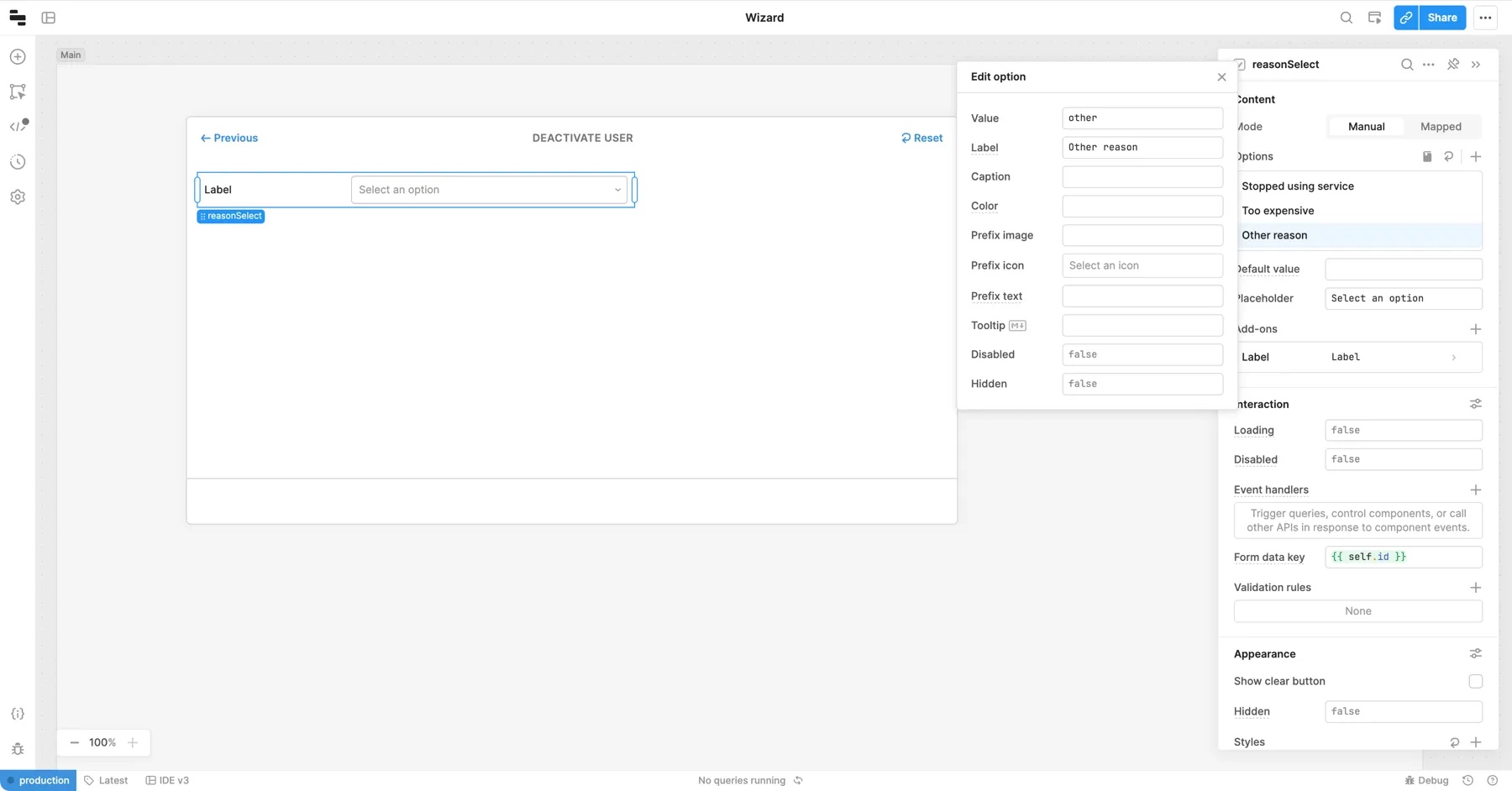Collapse the inspector with double chevron
Screen dimensions: 1512x791
1476,65
